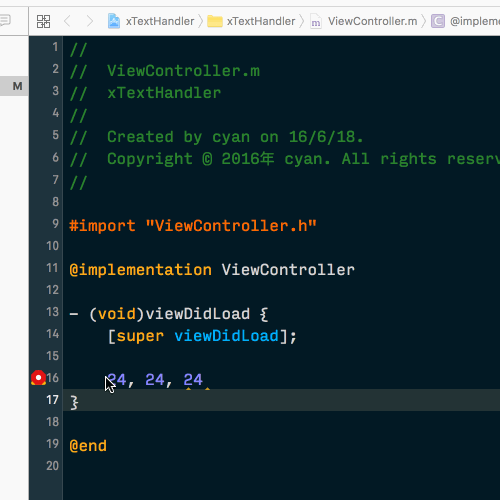This screenshot has height=500, width=500.
Task: Open the @implementation breadcrumb segment
Action: [466, 21]
